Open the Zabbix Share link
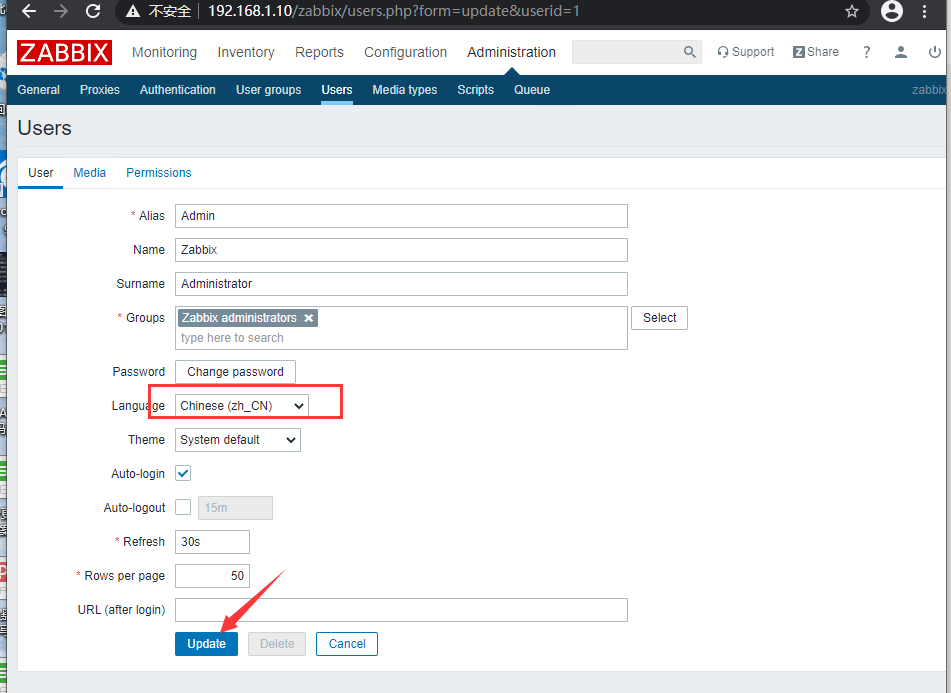This screenshot has width=951, height=693. click(x=816, y=52)
